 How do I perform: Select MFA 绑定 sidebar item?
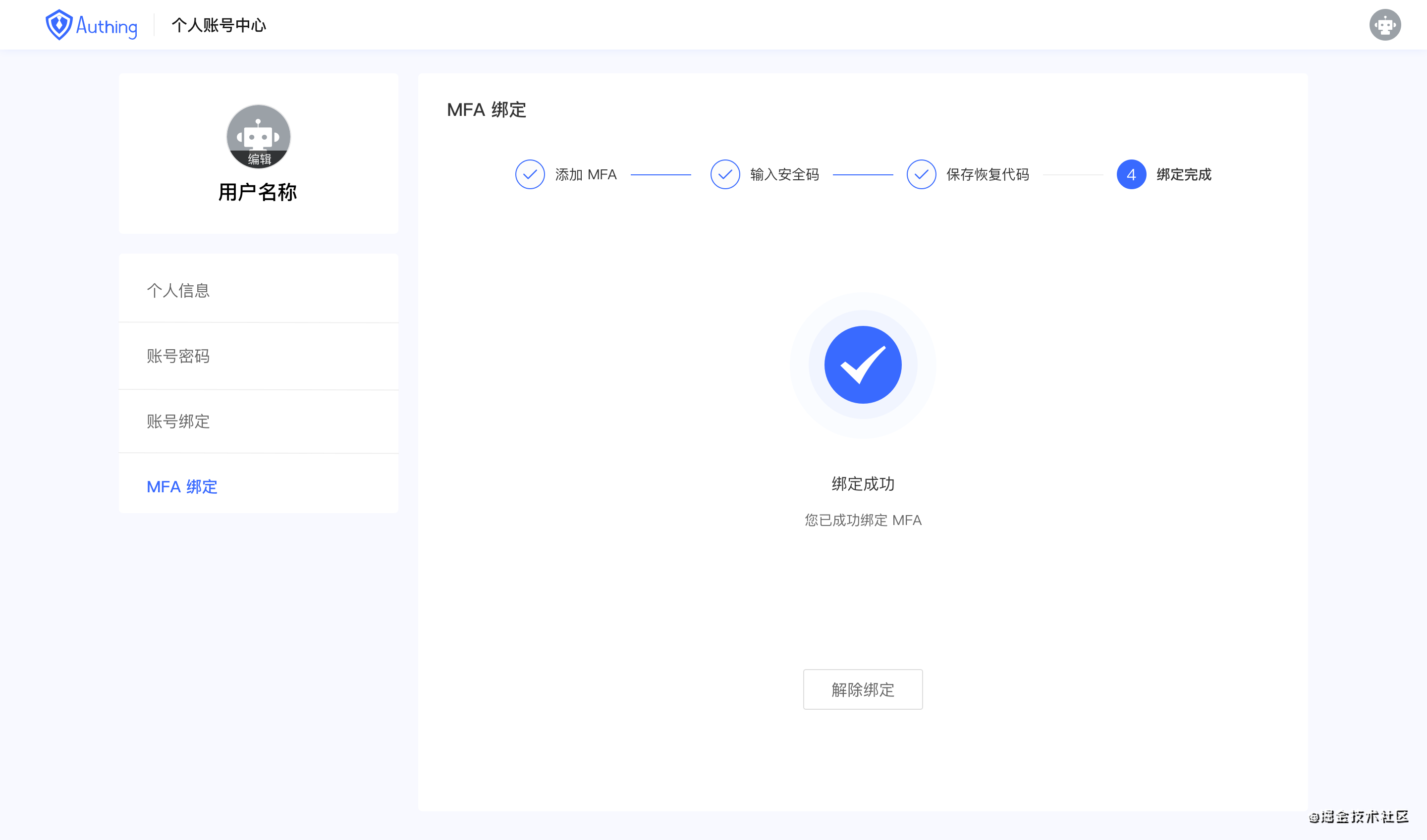tap(182, 486)
